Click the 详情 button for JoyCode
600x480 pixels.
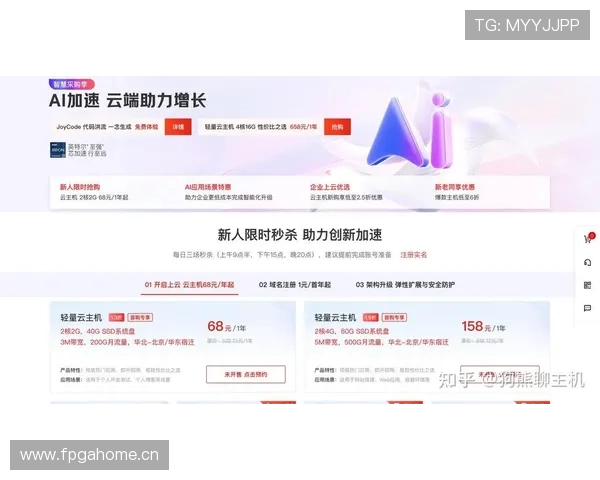tap(178, 127)
